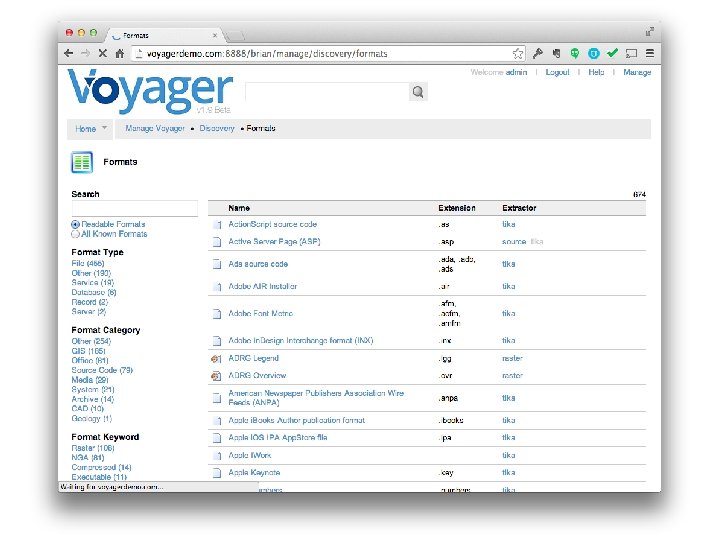
Task: Click tika extractor for Ada source code
Action: tap(508, 264)
